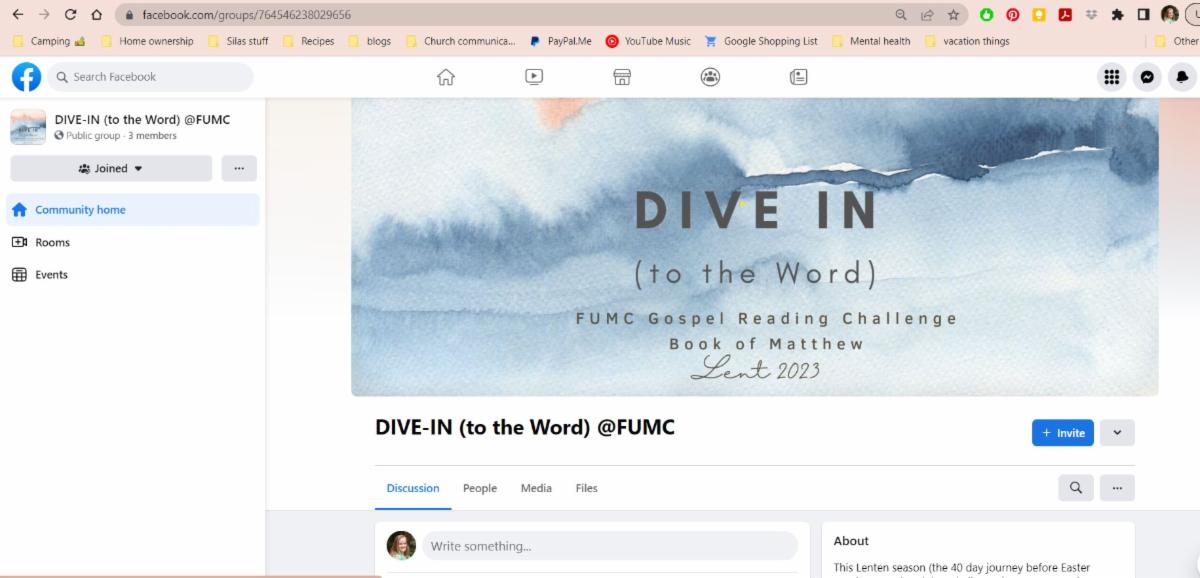Open the Files tab
Viewport: 1200px width, 578px height.
(x=587, y=488)
